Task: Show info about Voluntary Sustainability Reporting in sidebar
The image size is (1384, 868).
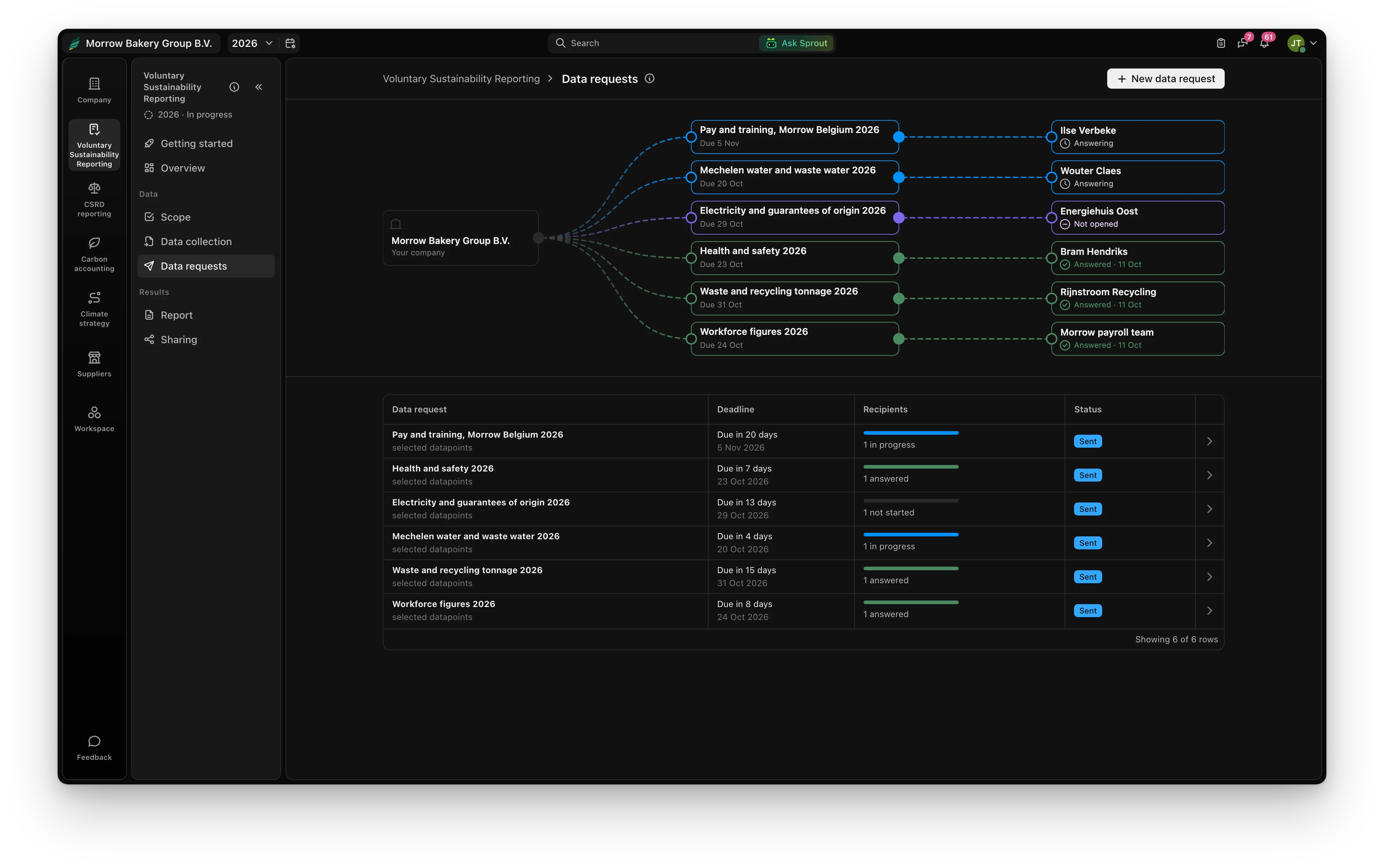Action: pos(234,87)
